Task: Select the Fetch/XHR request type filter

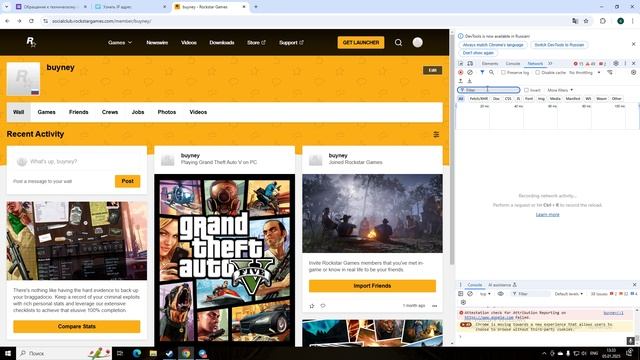Action: [x=479, y=99]
